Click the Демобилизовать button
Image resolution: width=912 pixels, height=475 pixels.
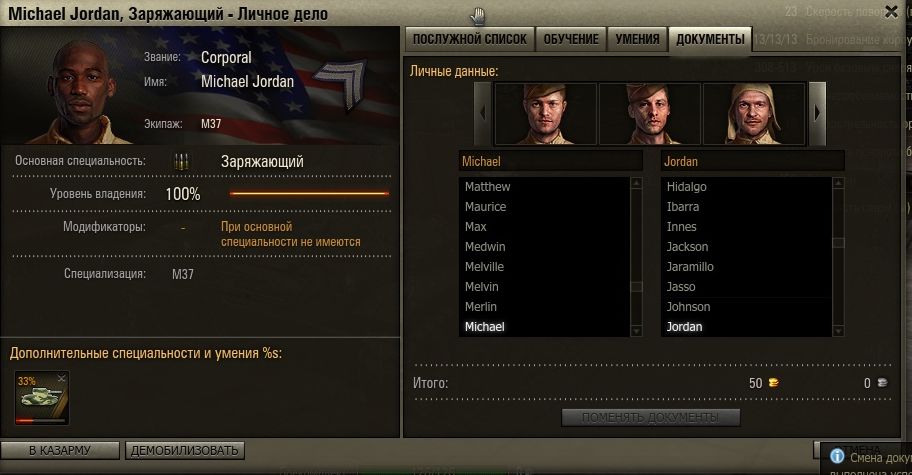tap(184, 451)
